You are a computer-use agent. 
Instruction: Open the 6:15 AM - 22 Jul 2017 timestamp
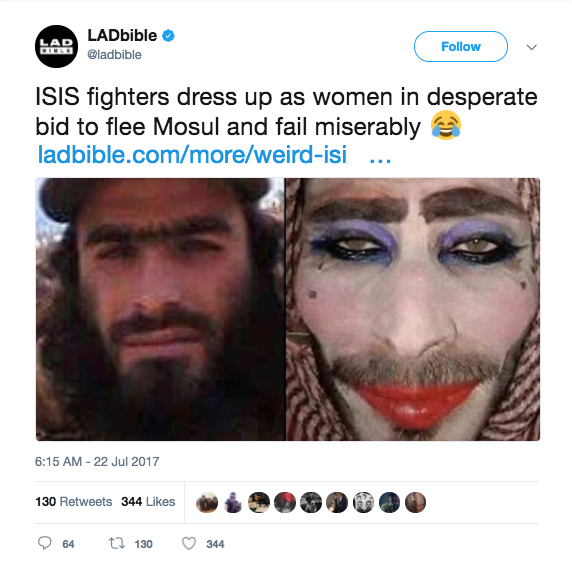point(97,462)
